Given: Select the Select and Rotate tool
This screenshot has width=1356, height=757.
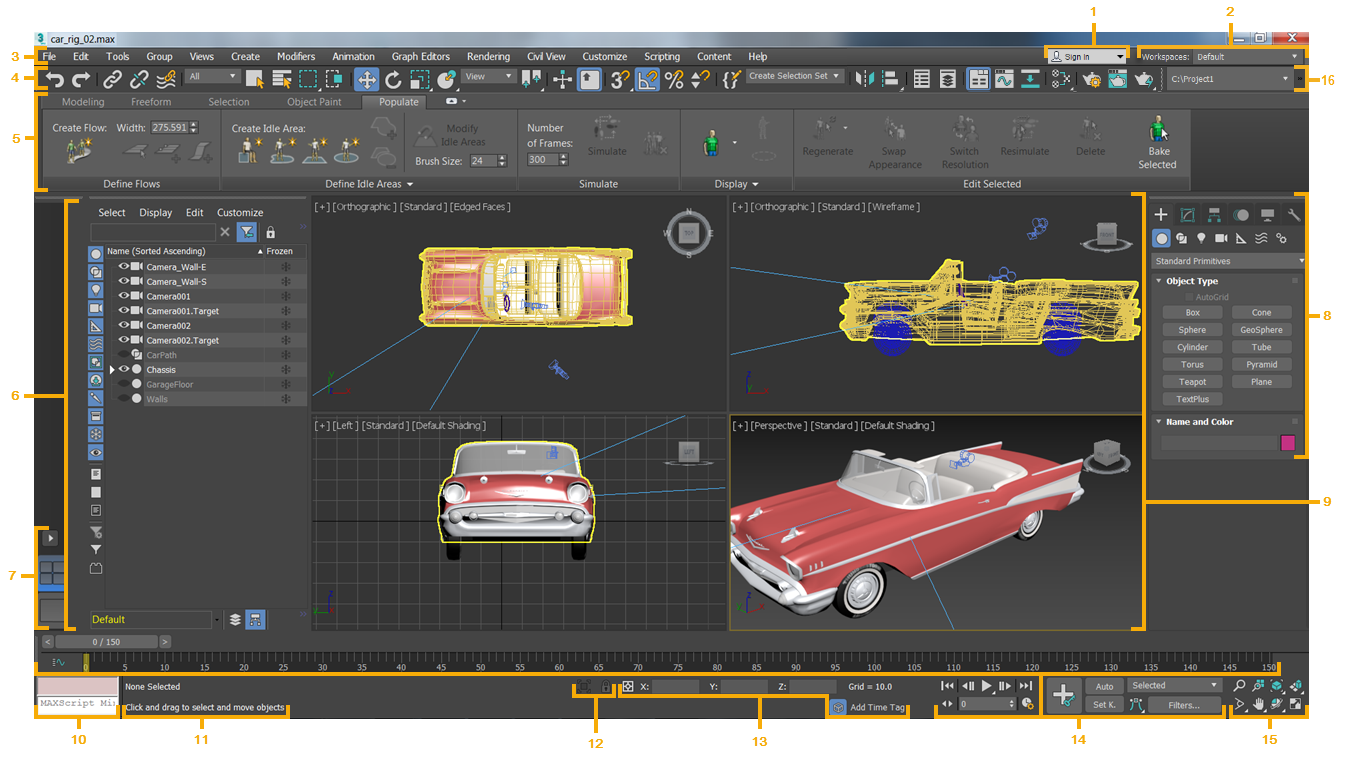Looking at the screenshot, I should point(392,78).
